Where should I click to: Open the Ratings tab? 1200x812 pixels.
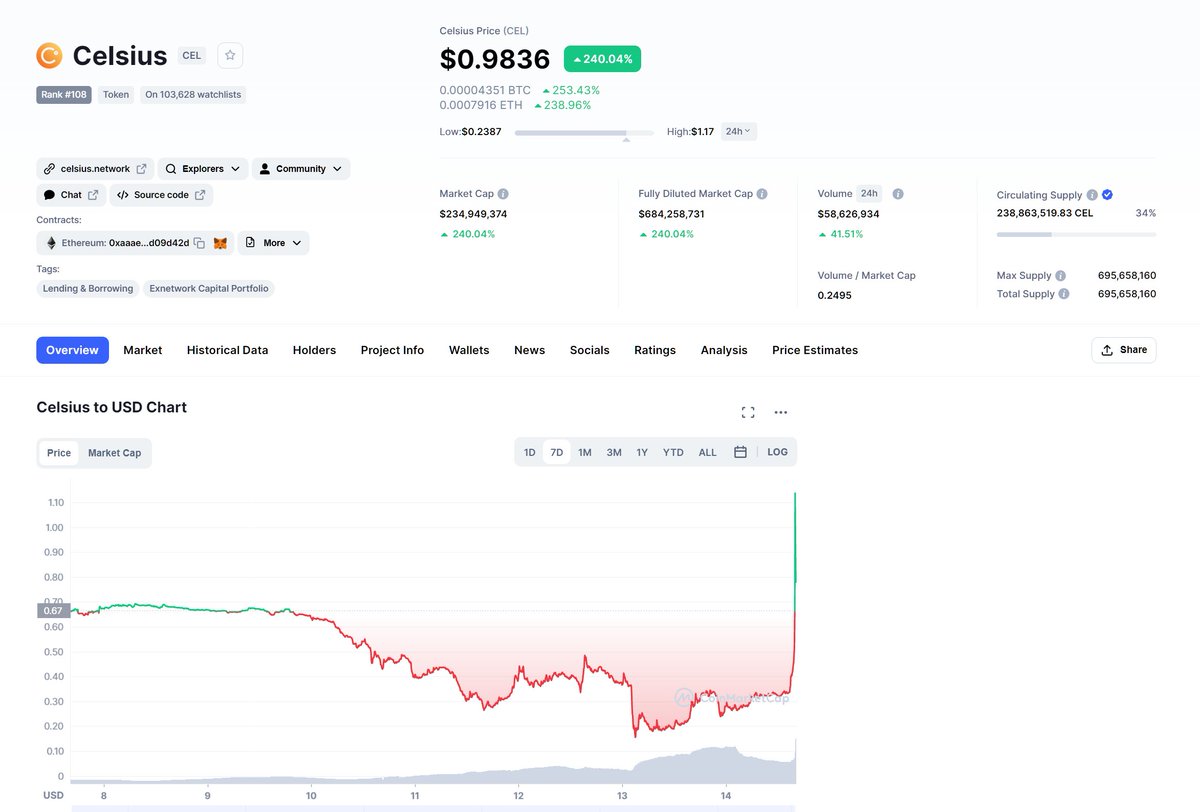(655, 350)
